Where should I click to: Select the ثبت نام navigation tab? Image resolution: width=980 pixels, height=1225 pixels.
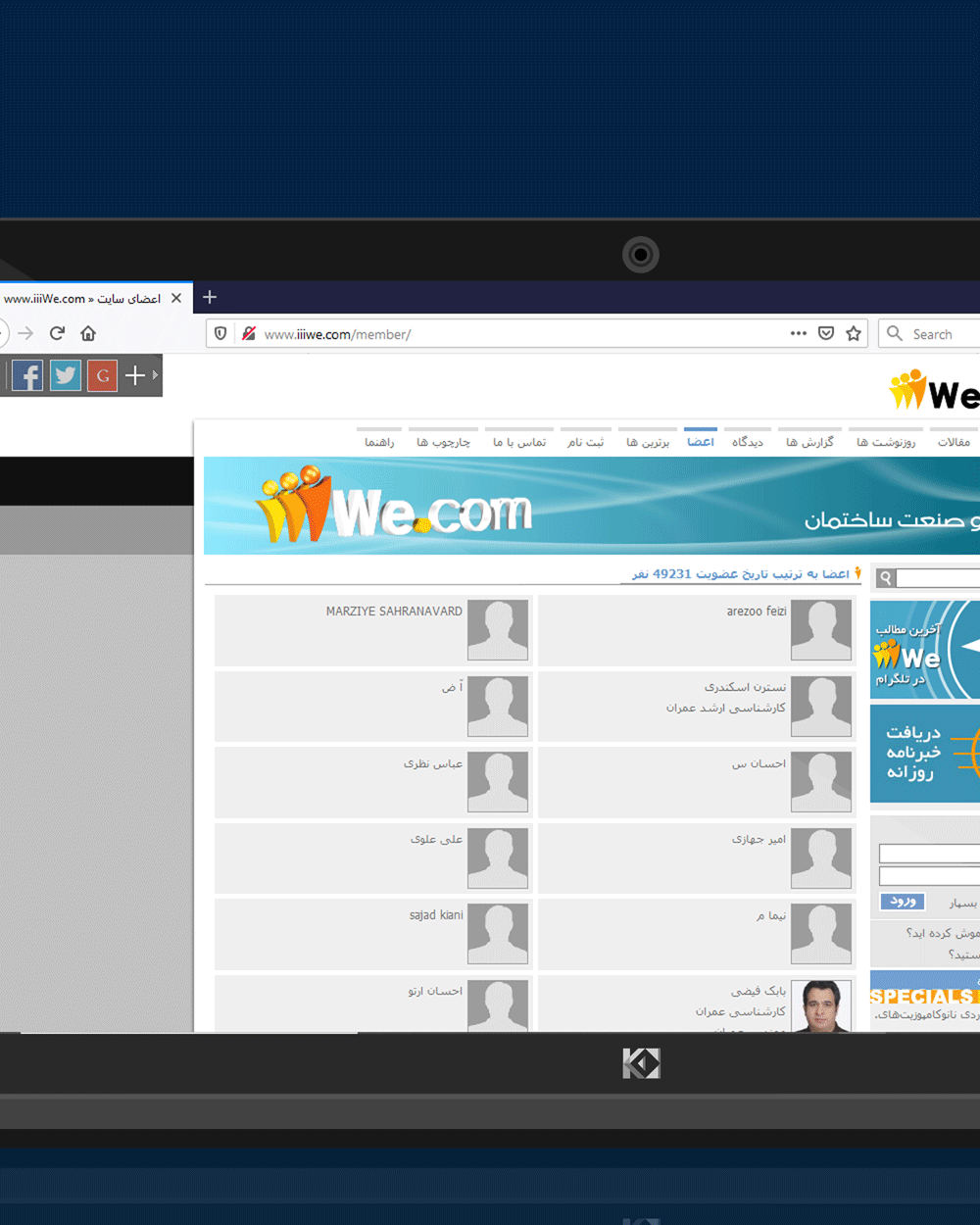point(585,442)
